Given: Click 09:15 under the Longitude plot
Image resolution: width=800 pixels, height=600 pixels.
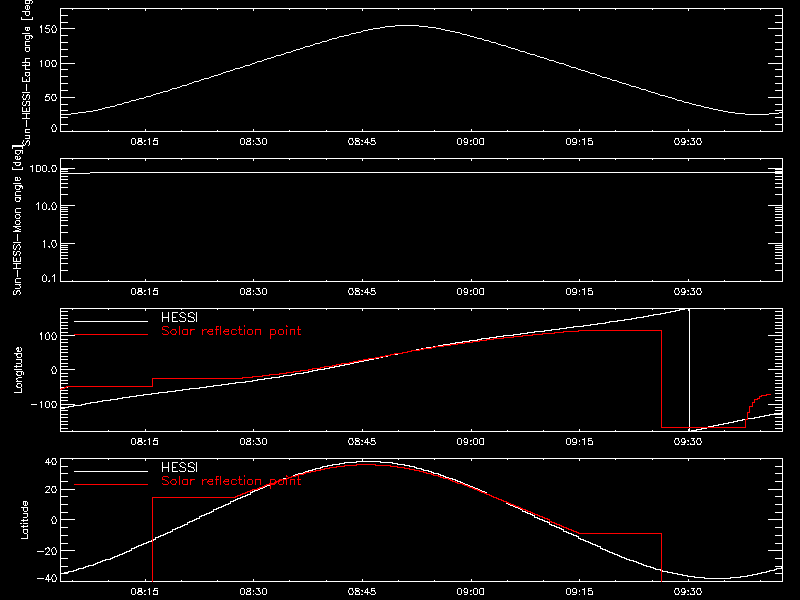Looking at the screenshot, I should 579,441.
